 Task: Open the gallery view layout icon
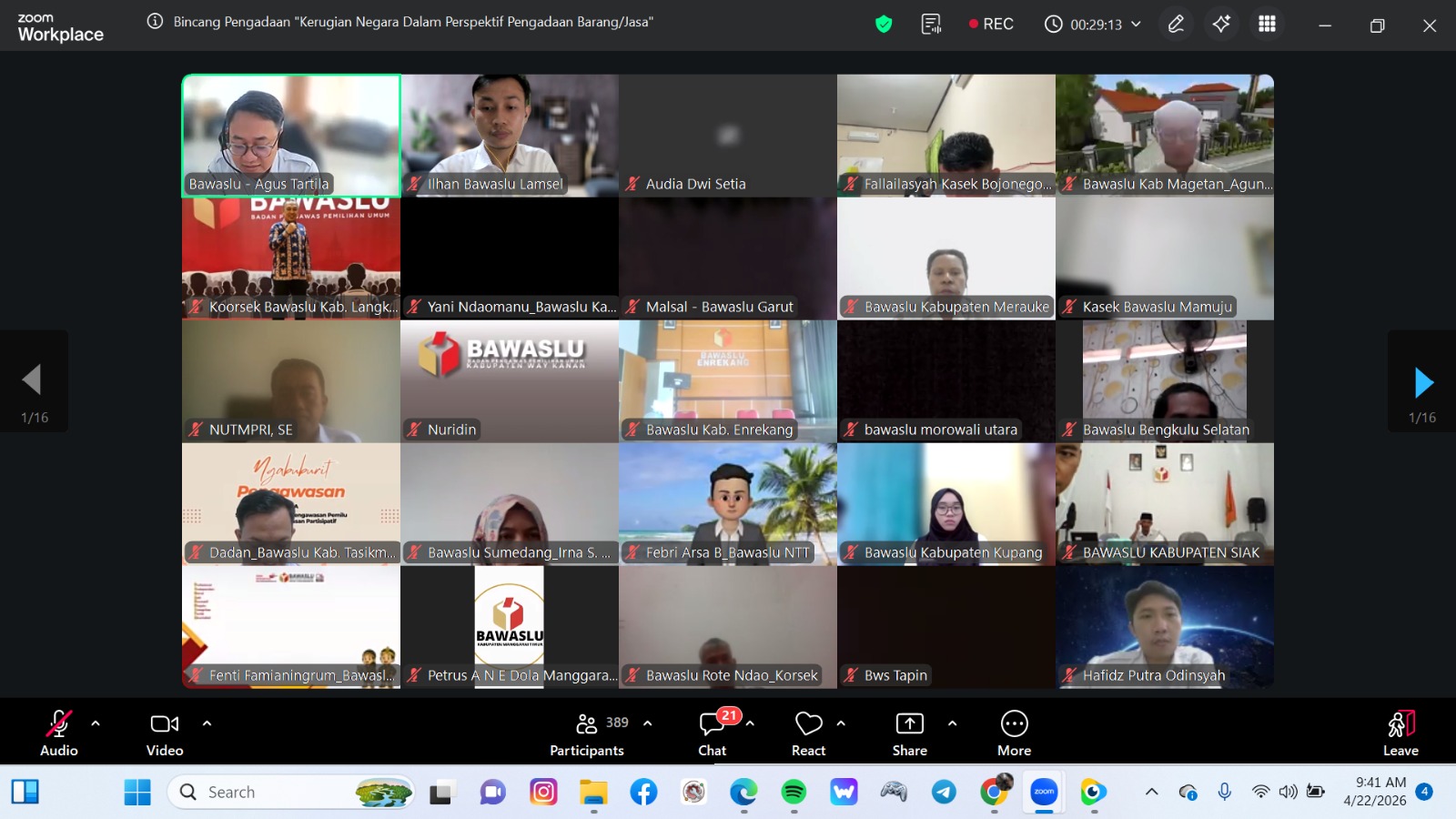[x=1267, y=25]
